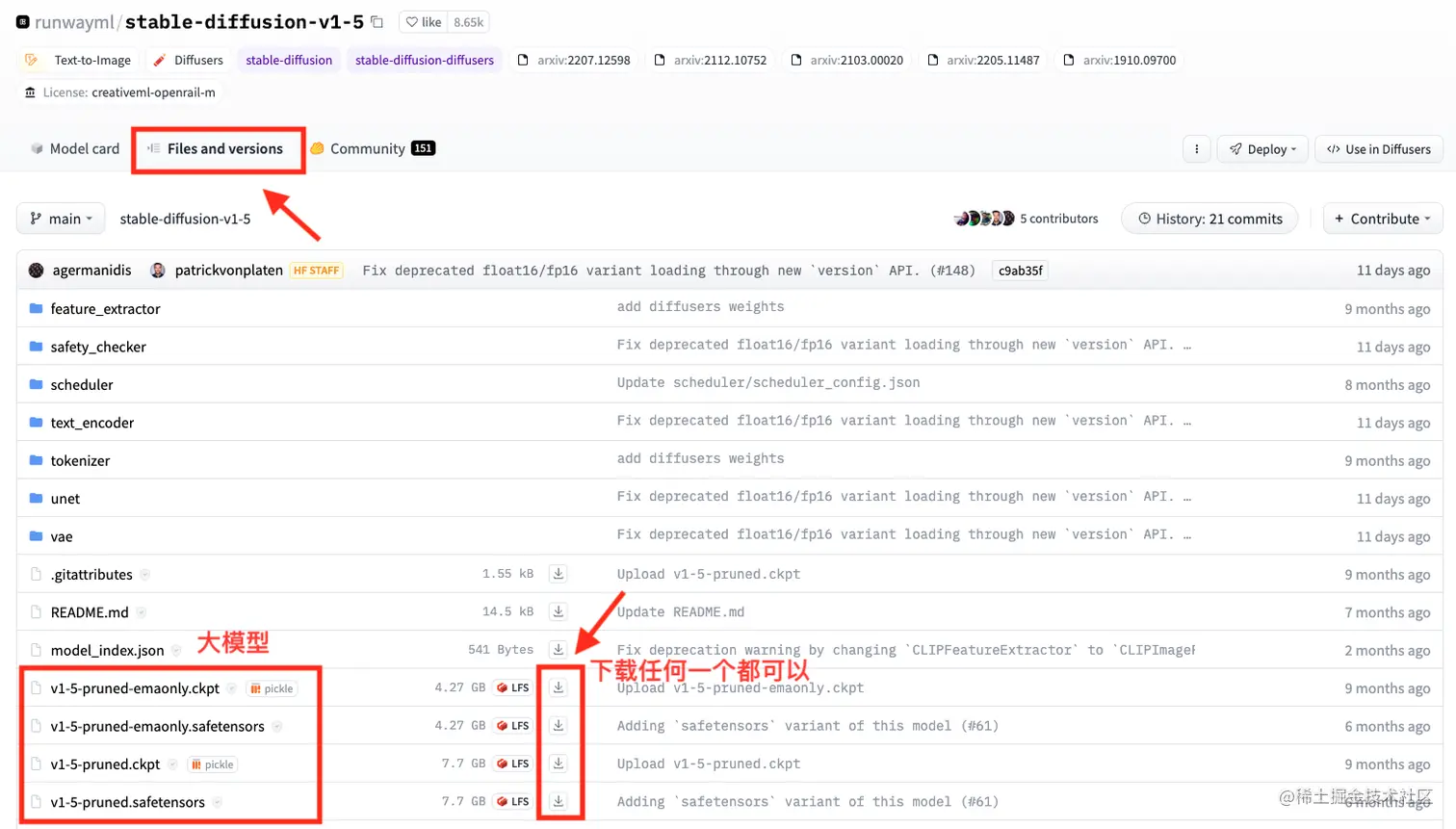
Task: Download .gitattributes with download icon
Action: [x=558, y=574]
